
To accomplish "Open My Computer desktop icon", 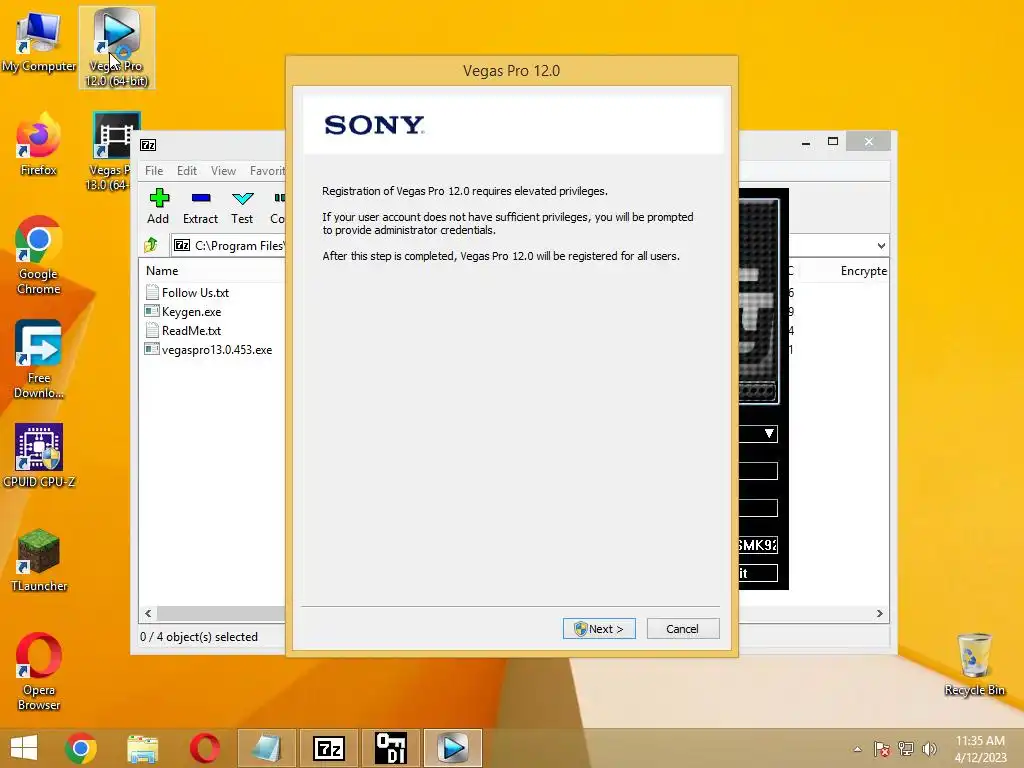I will [39, 42].
